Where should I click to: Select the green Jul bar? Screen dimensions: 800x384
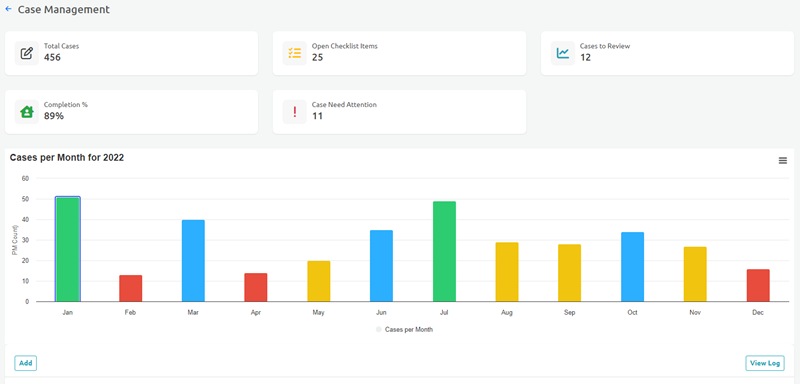tap(444, 251)
